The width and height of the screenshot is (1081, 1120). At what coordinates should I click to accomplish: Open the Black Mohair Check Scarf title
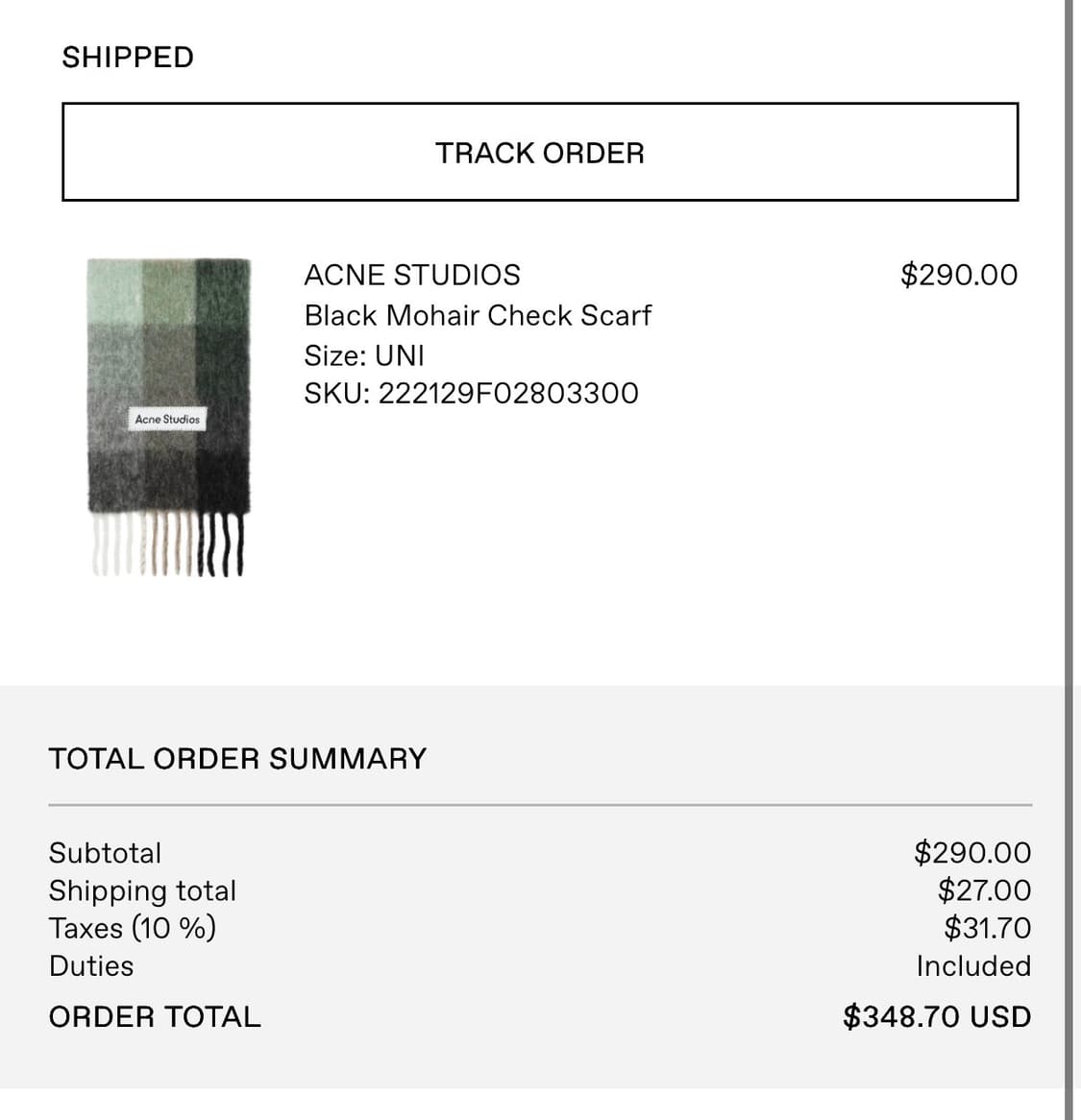click(x=478, y=316)
